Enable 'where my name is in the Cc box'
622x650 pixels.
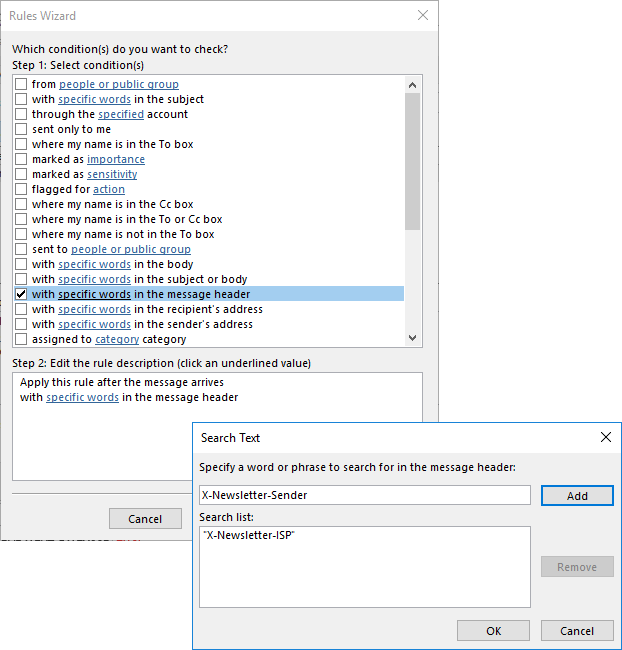[21, 204]
